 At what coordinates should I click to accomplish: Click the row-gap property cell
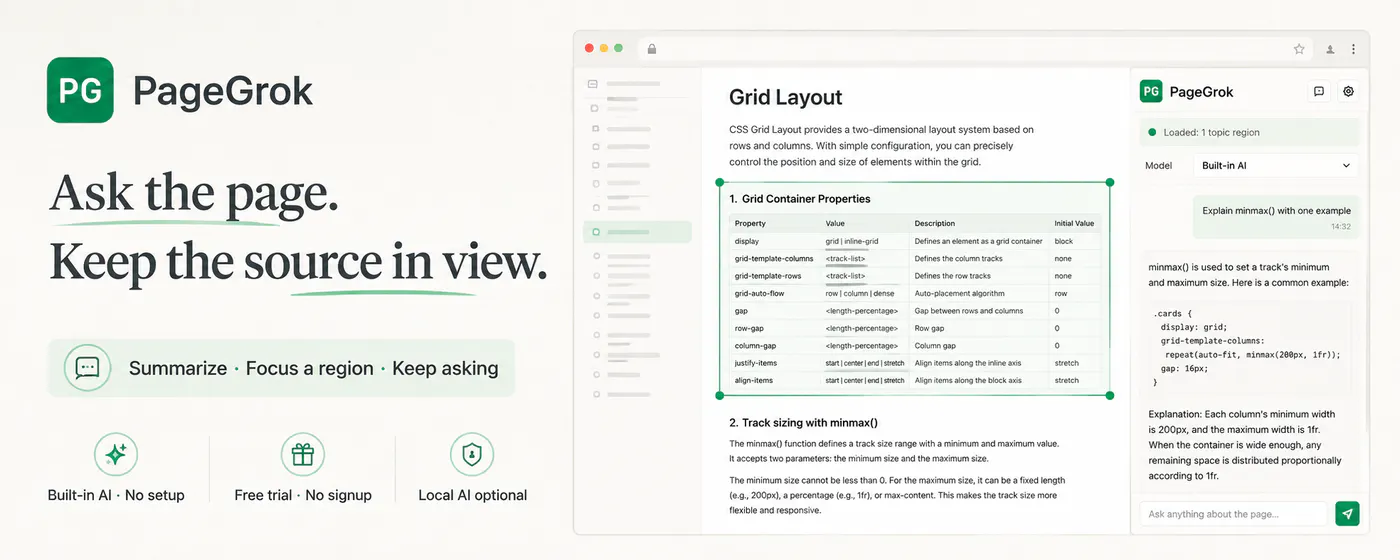(x=748, y=328)
